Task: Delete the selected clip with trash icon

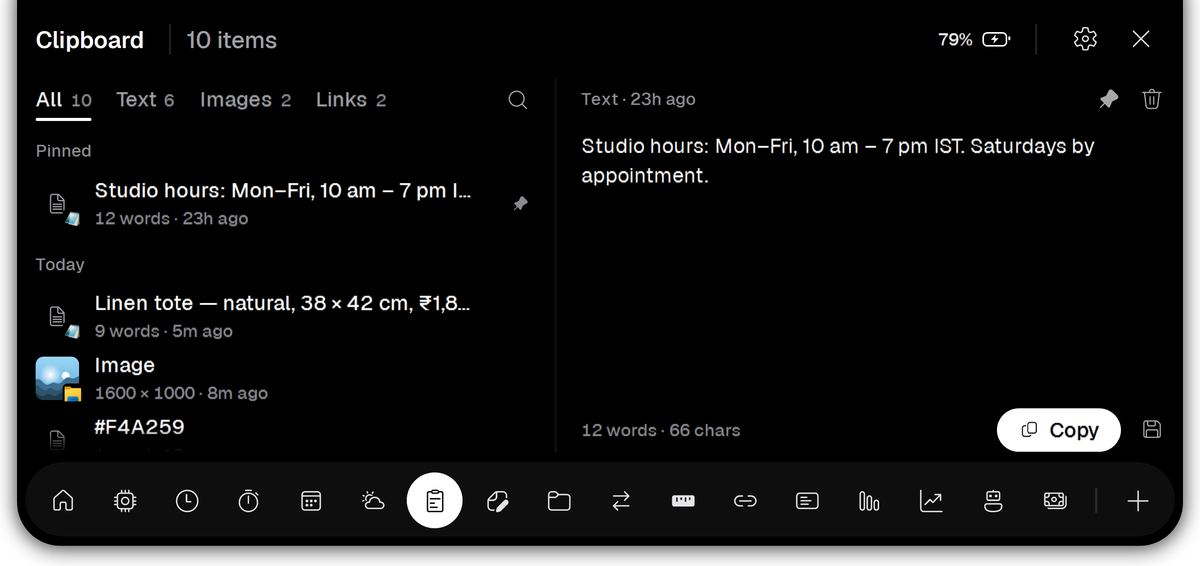Action: coord(1152,99)
